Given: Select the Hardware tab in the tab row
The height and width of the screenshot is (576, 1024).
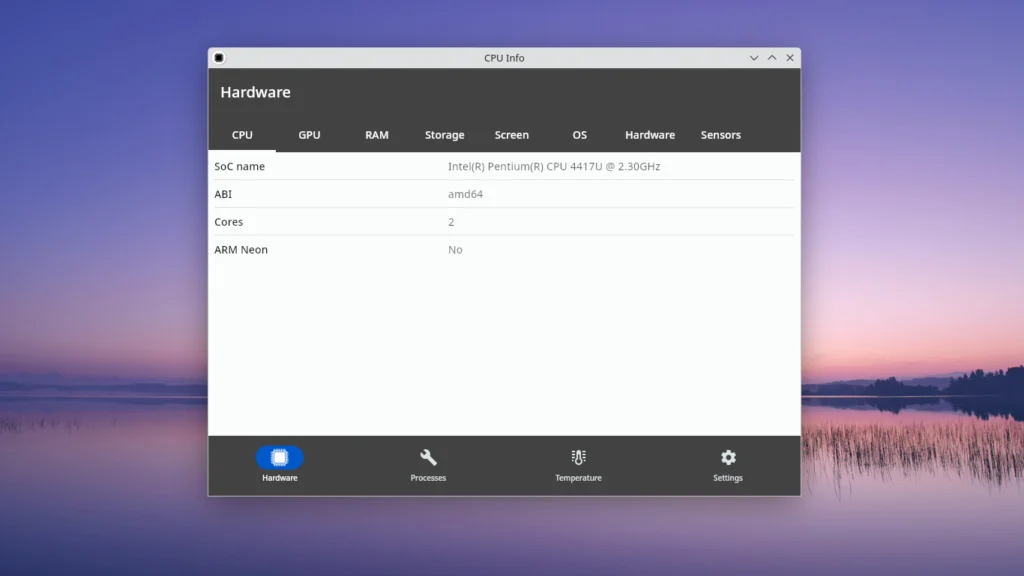Looking at the screenshot, I should coord(650,134).
